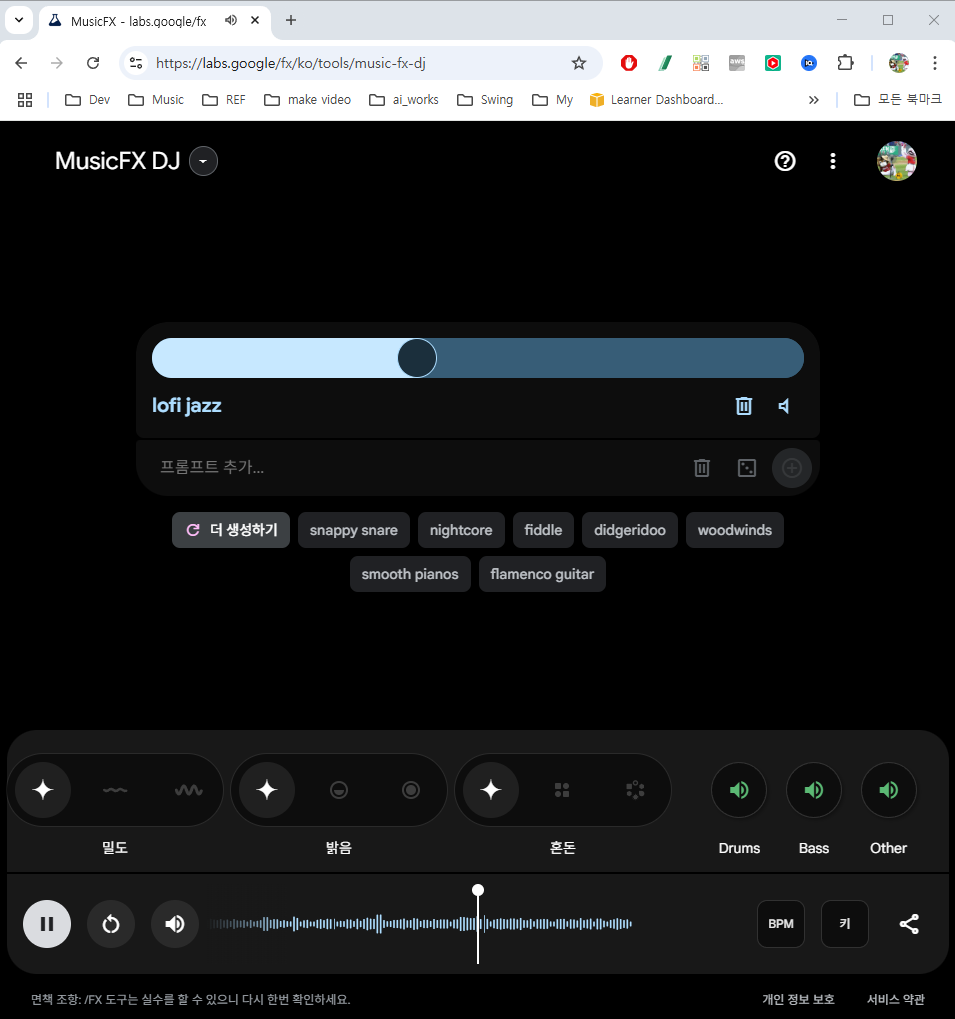Select low density flat wave option

[115, 790]
